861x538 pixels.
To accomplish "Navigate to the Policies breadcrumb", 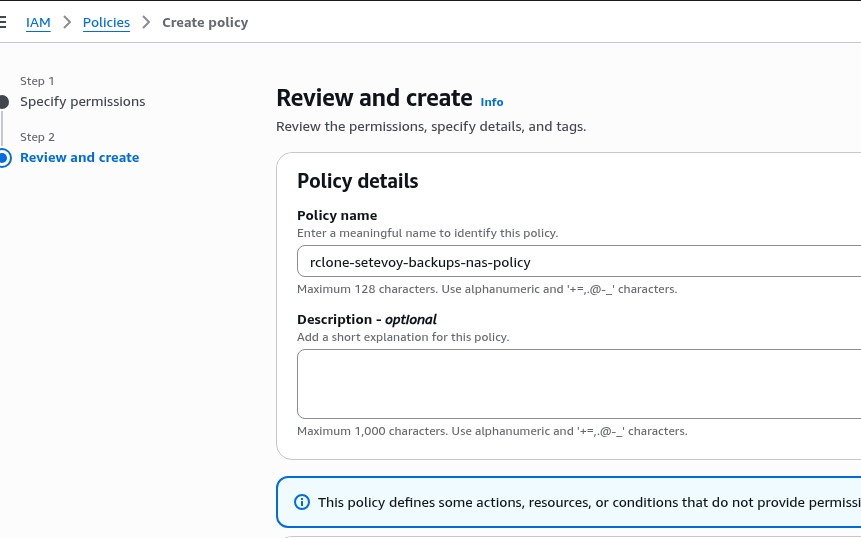I will [x=106, y=22].
